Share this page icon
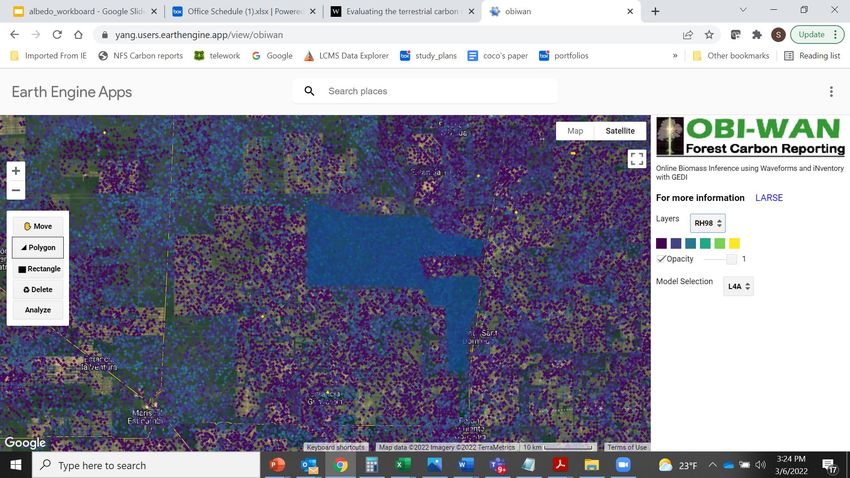The width and height of the screenshot is (850, 478). click(687, 35)
